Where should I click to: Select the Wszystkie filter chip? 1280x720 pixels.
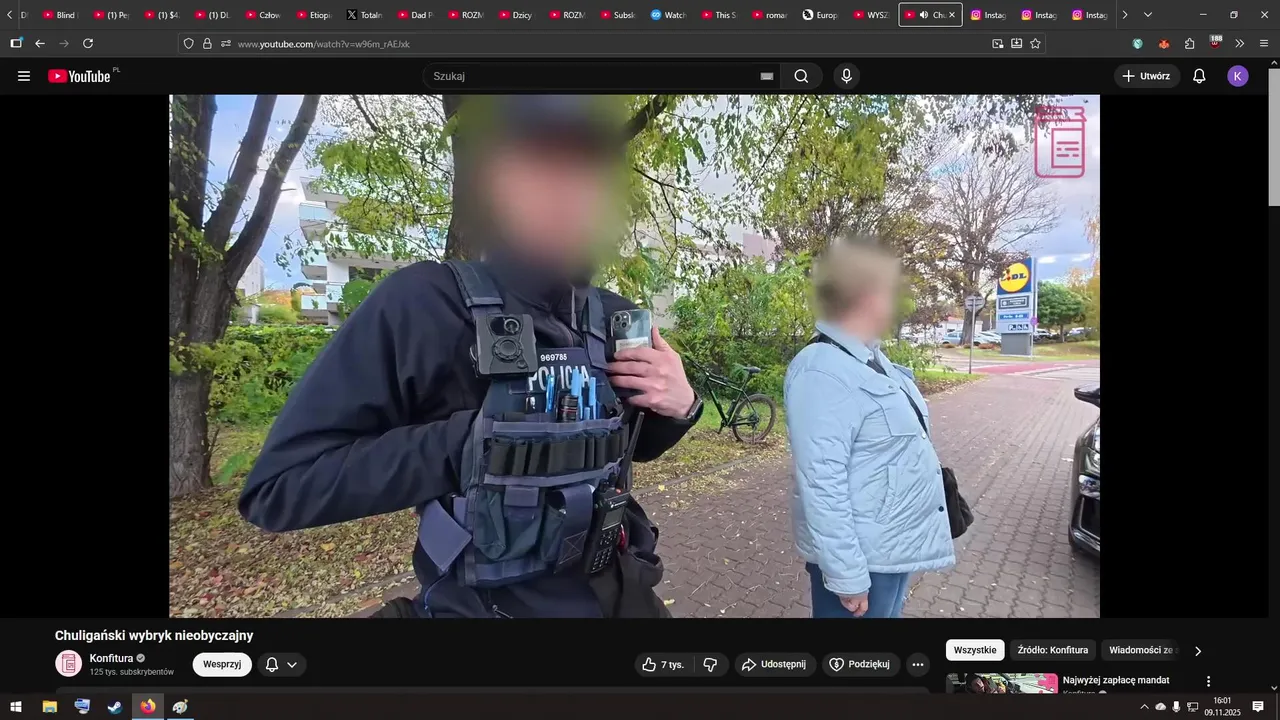pyautogui.click(x=975, y=650)
